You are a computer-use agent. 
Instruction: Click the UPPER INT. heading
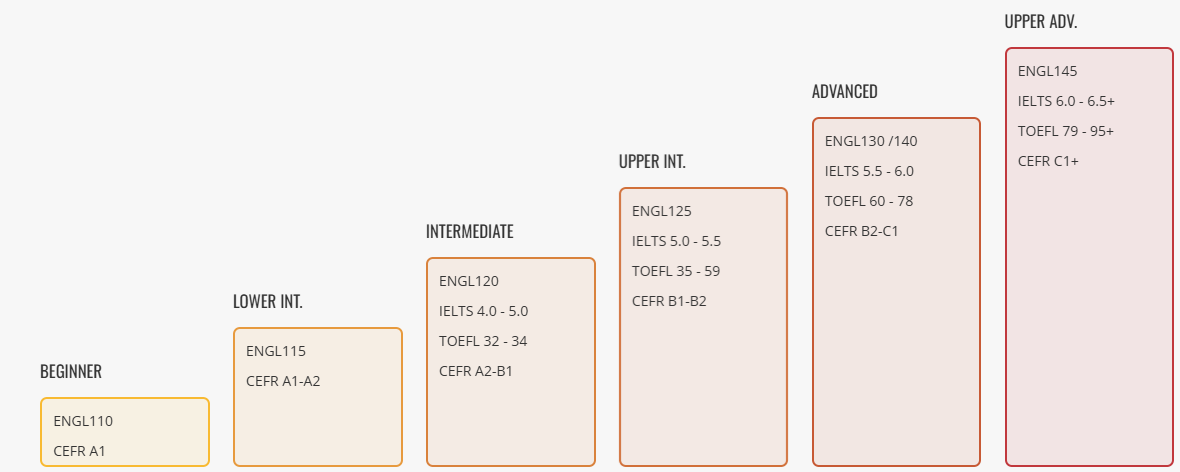point(652,162)
